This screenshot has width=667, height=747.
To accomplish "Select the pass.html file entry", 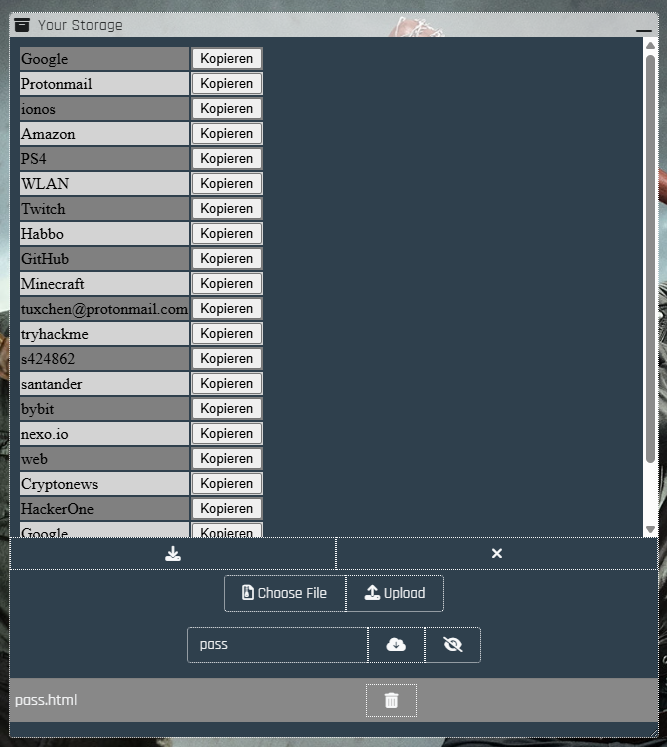I will pyautogui.click(x=46, y=700).
